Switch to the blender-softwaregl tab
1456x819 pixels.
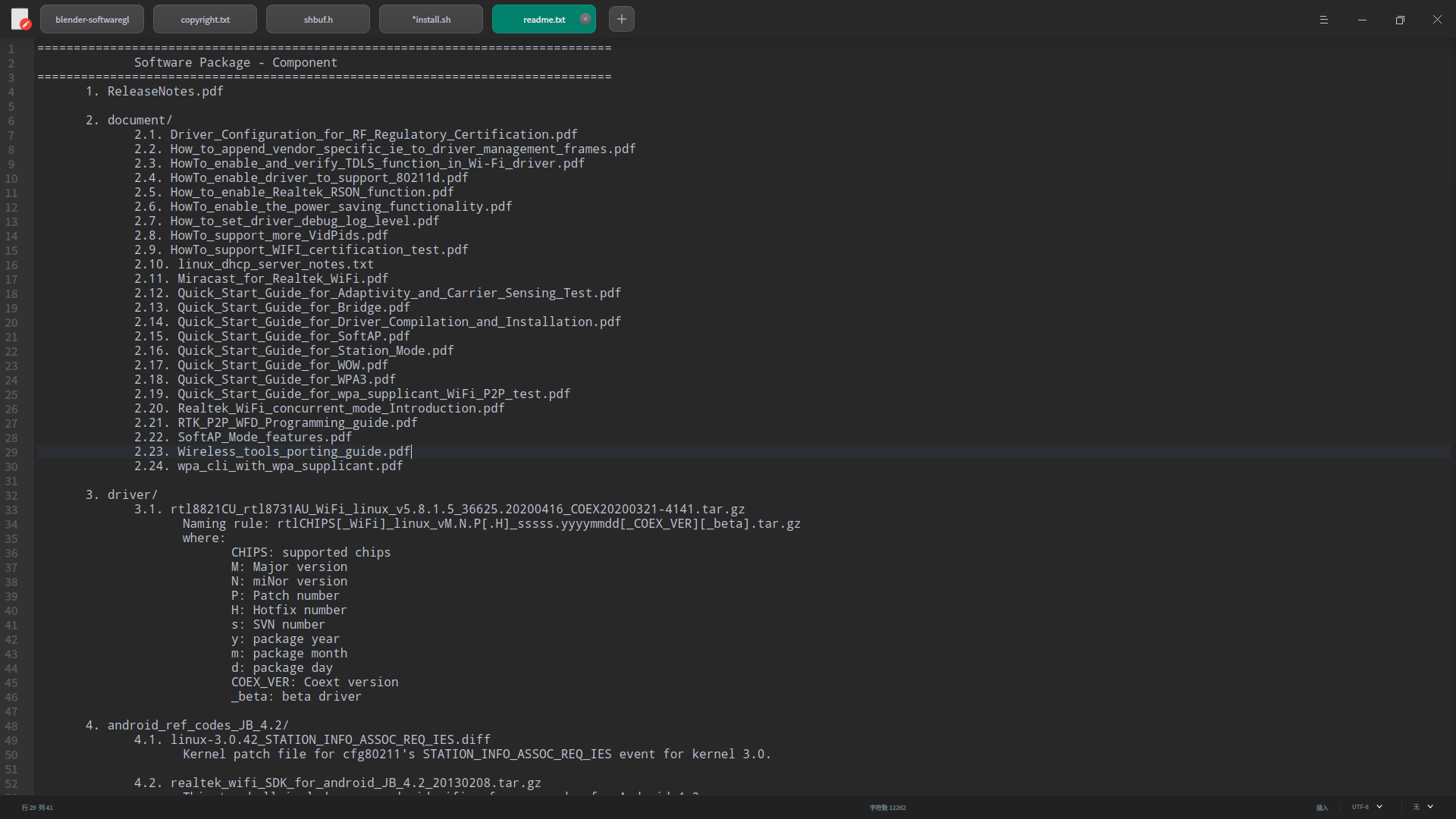pyautogui.click(x=92, y=20)
